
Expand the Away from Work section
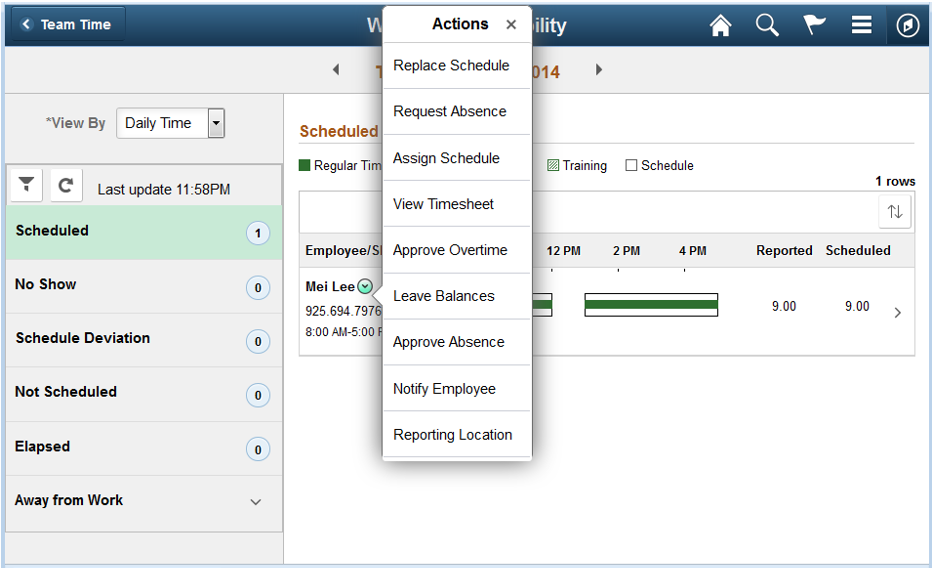click(256, 502)
